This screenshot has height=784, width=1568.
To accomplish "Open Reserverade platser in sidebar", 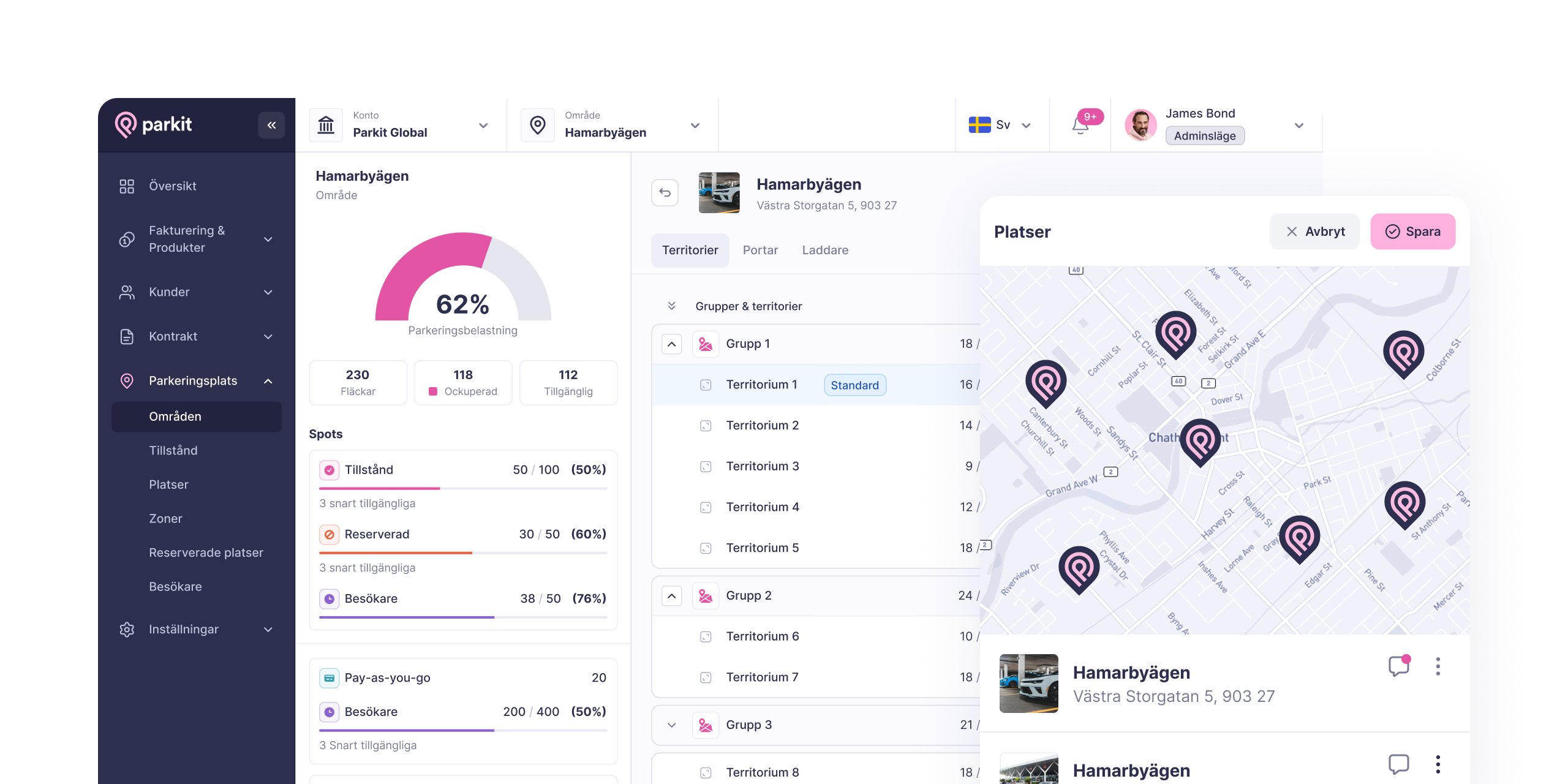I will click(206, 552).
